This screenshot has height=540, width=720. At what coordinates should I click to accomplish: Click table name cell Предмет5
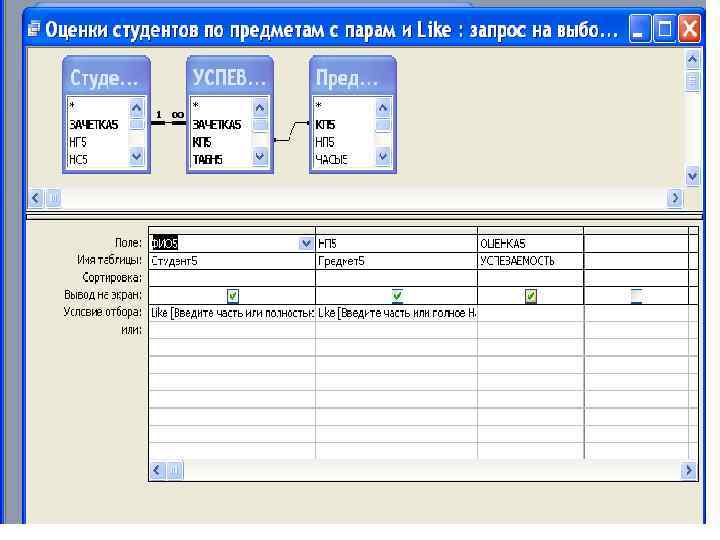[x=396, y=261]
